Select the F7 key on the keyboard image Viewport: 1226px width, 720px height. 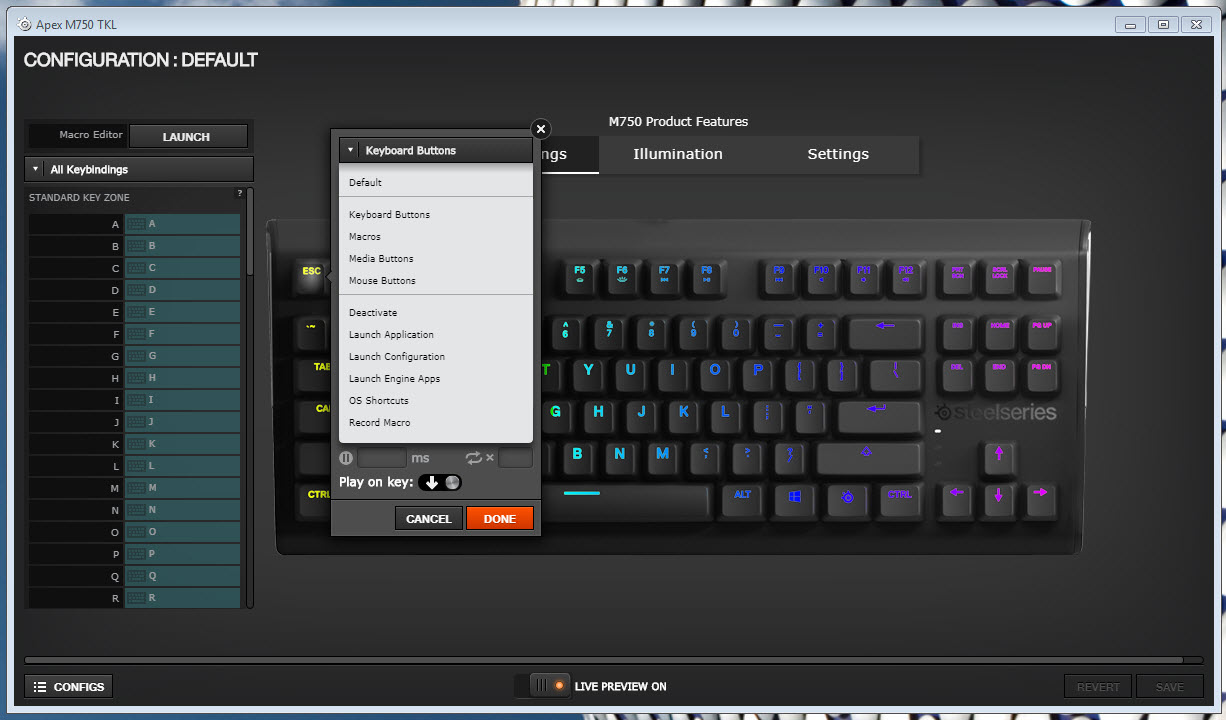tap(664, 277)
